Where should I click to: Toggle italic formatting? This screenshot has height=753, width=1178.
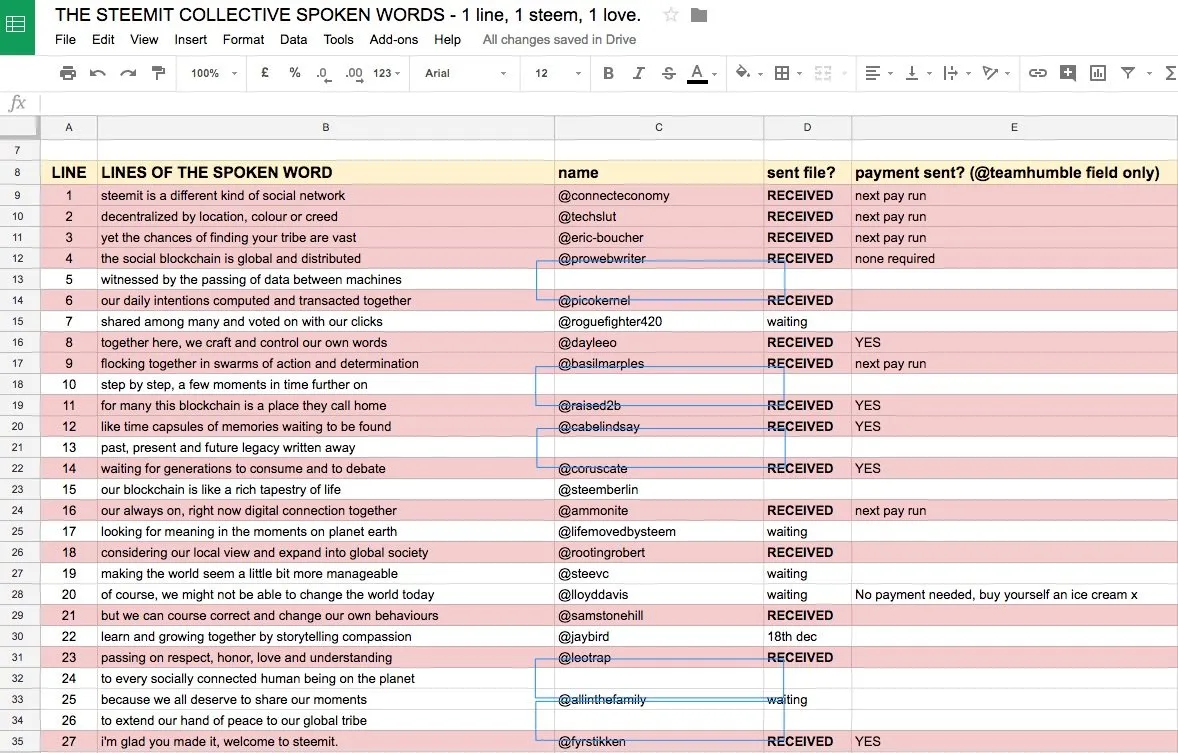[639, 73]
